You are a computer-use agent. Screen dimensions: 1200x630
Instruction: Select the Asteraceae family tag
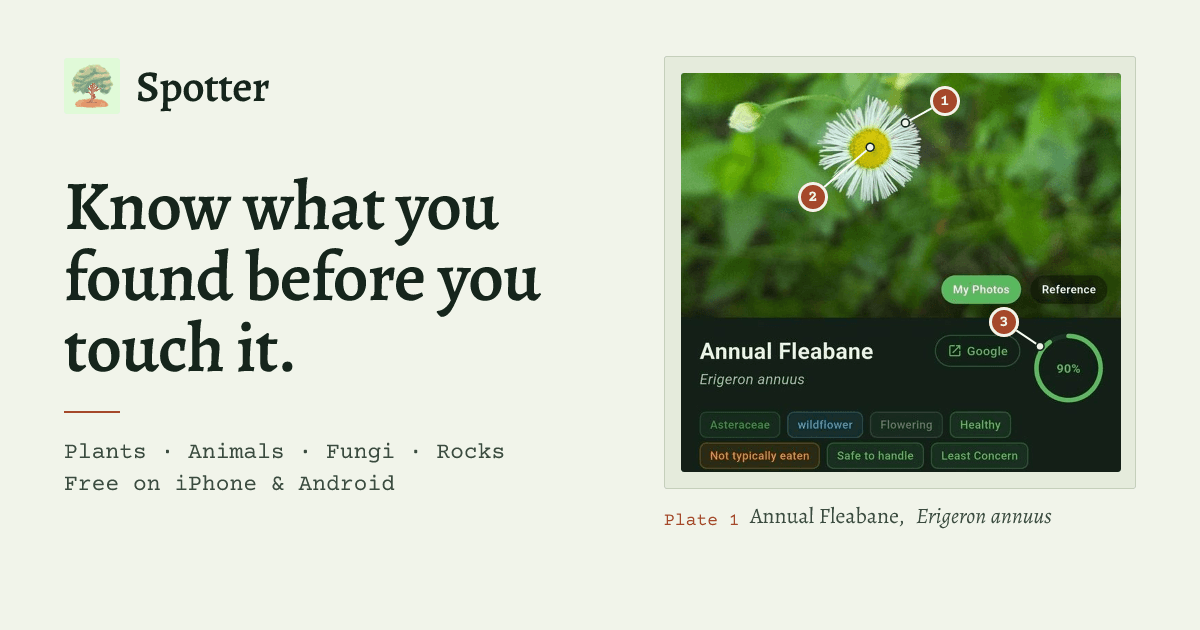pos(740,425)
